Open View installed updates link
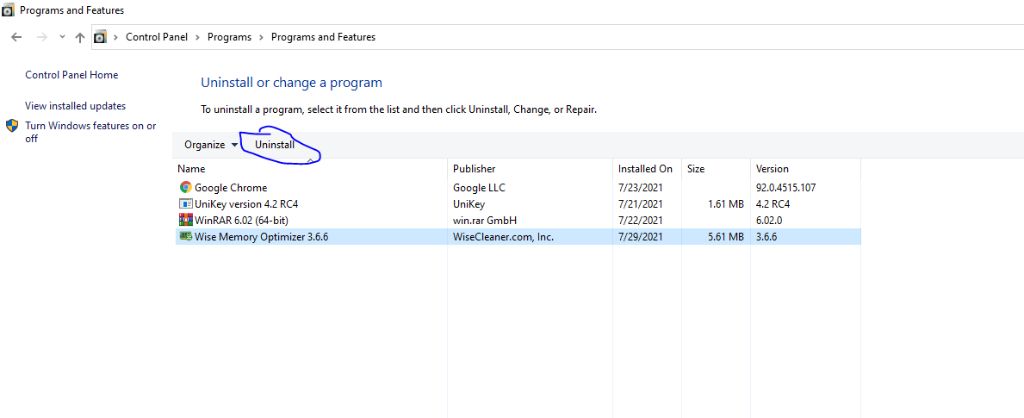1024x418 pixels. tap(76, 106)
